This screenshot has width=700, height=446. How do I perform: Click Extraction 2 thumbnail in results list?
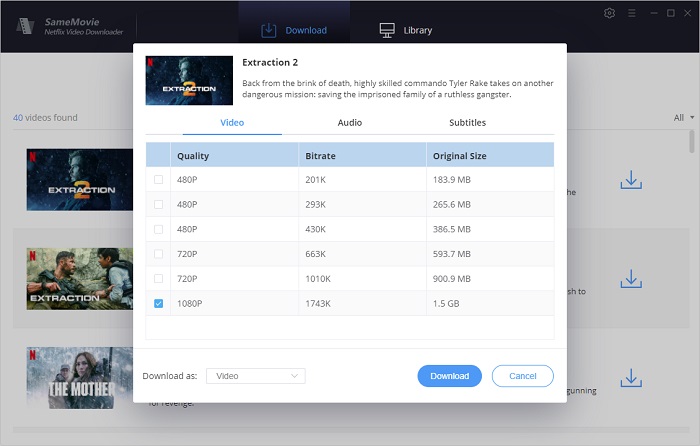pyautogui.click(x=79, y=179)
